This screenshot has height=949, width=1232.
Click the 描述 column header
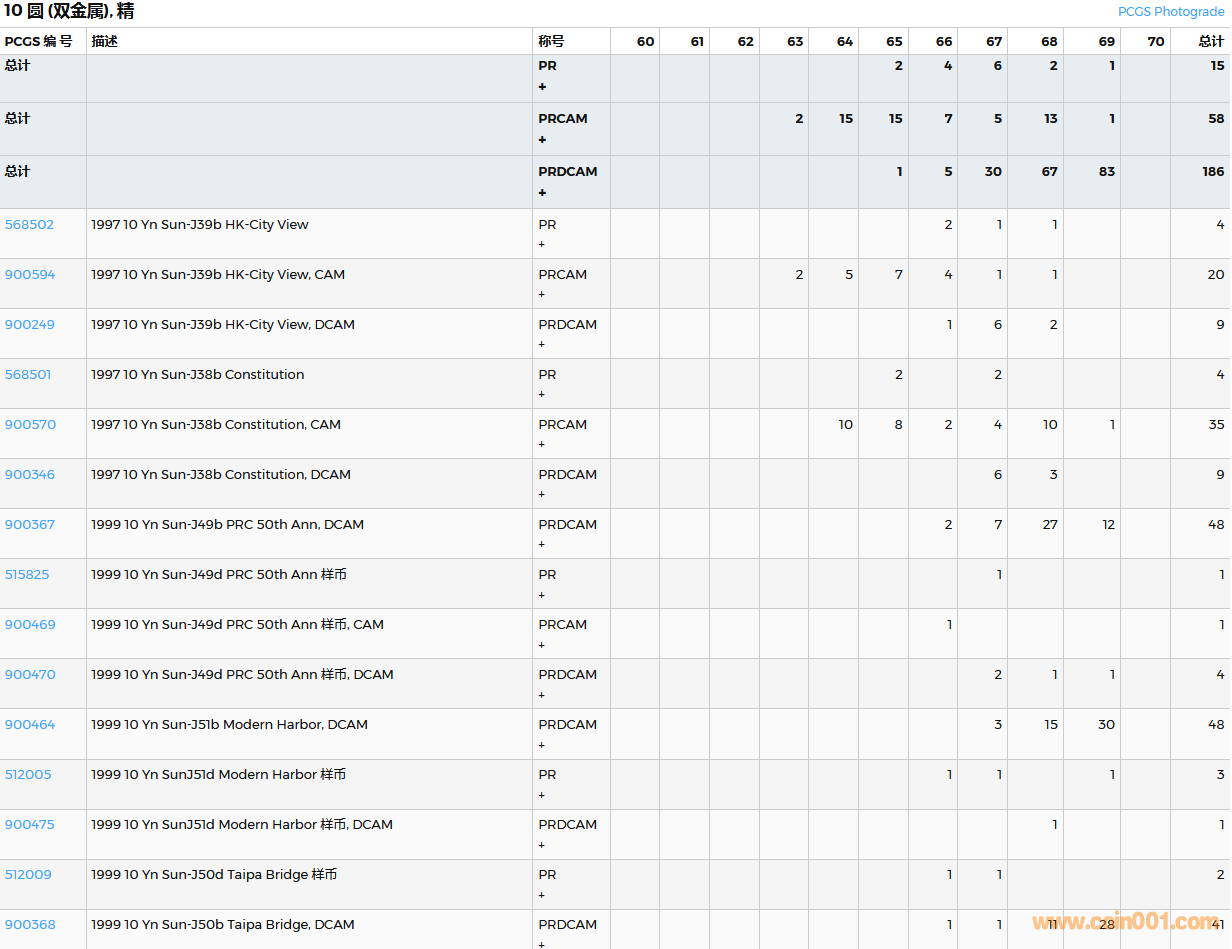coord(104,42)
